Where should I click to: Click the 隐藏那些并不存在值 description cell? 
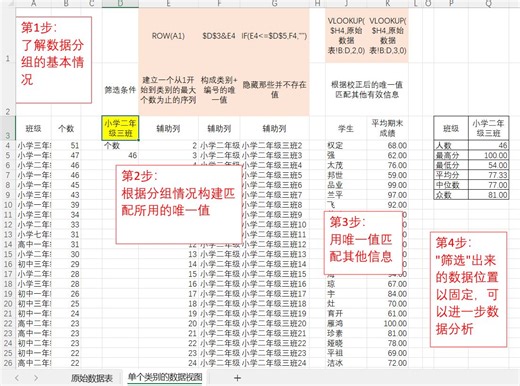point(274,90)
